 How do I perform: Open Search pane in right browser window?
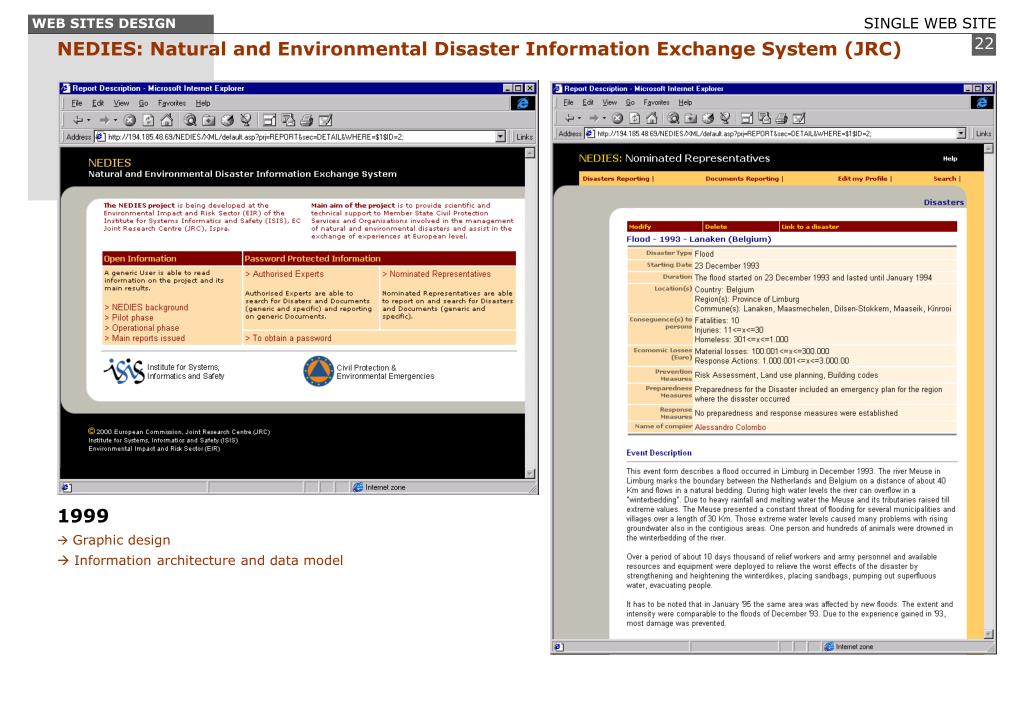point(673,118)
